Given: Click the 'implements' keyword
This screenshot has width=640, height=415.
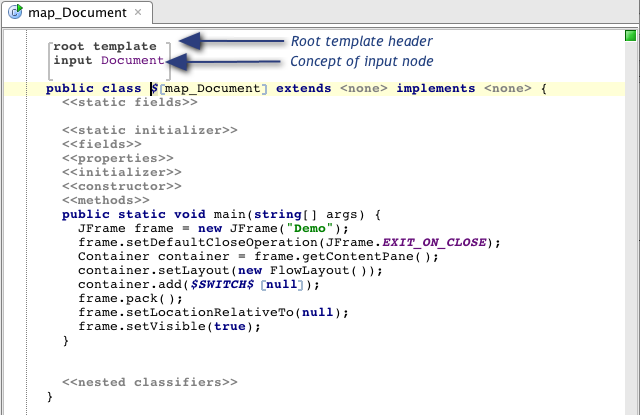Looking at the screenshot, I should pyautogui.click(x=436, y=88).
